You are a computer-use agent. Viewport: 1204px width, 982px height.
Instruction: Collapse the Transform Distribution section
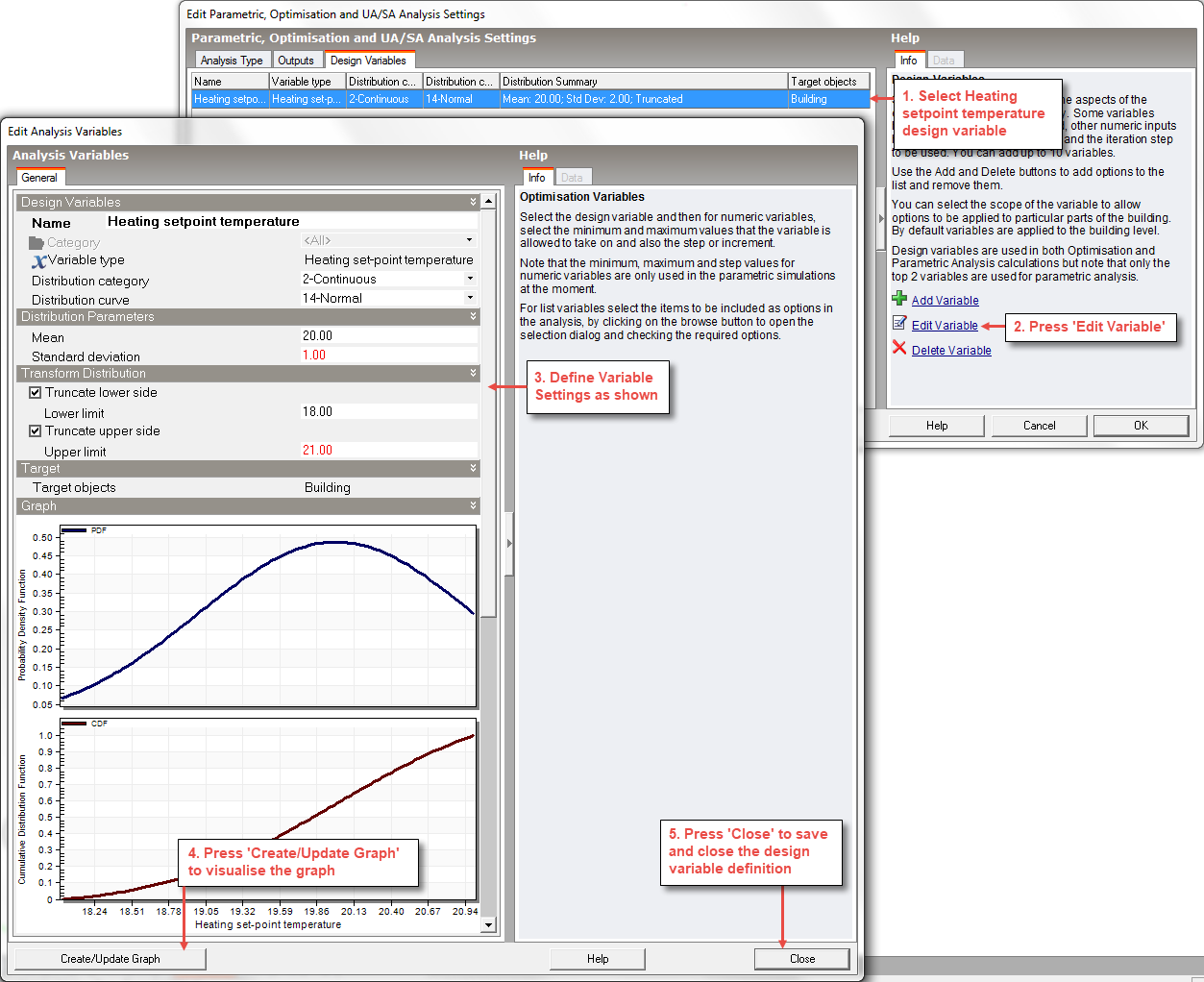click(x=473, y=373)
